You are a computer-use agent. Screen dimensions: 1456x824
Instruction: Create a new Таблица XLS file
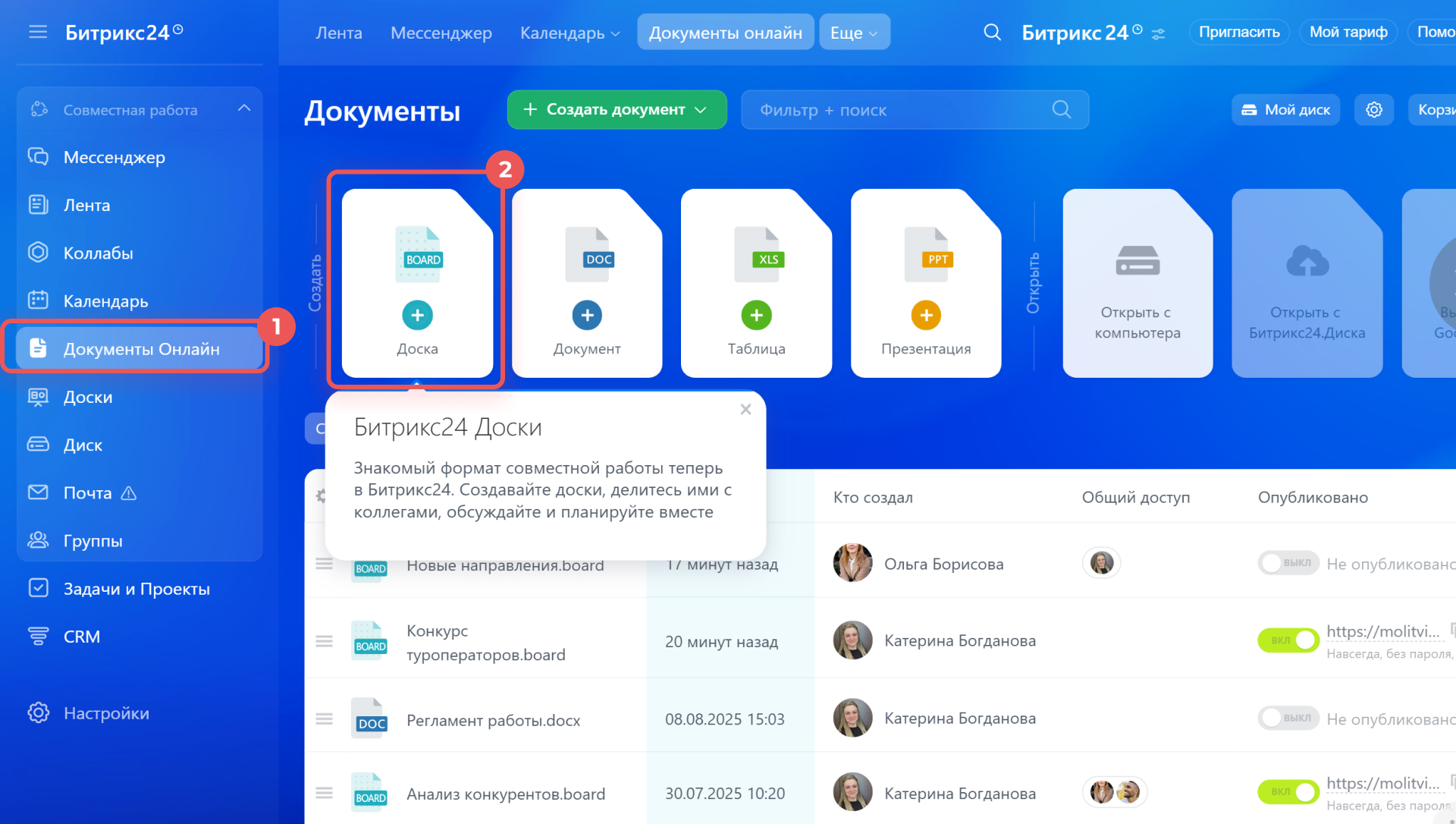(756, 315)
